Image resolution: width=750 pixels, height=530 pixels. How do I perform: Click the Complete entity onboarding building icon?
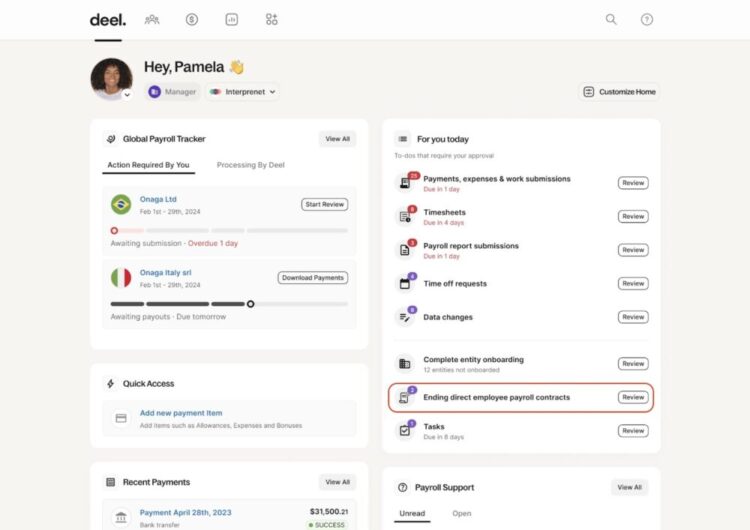tap(405, 364)
